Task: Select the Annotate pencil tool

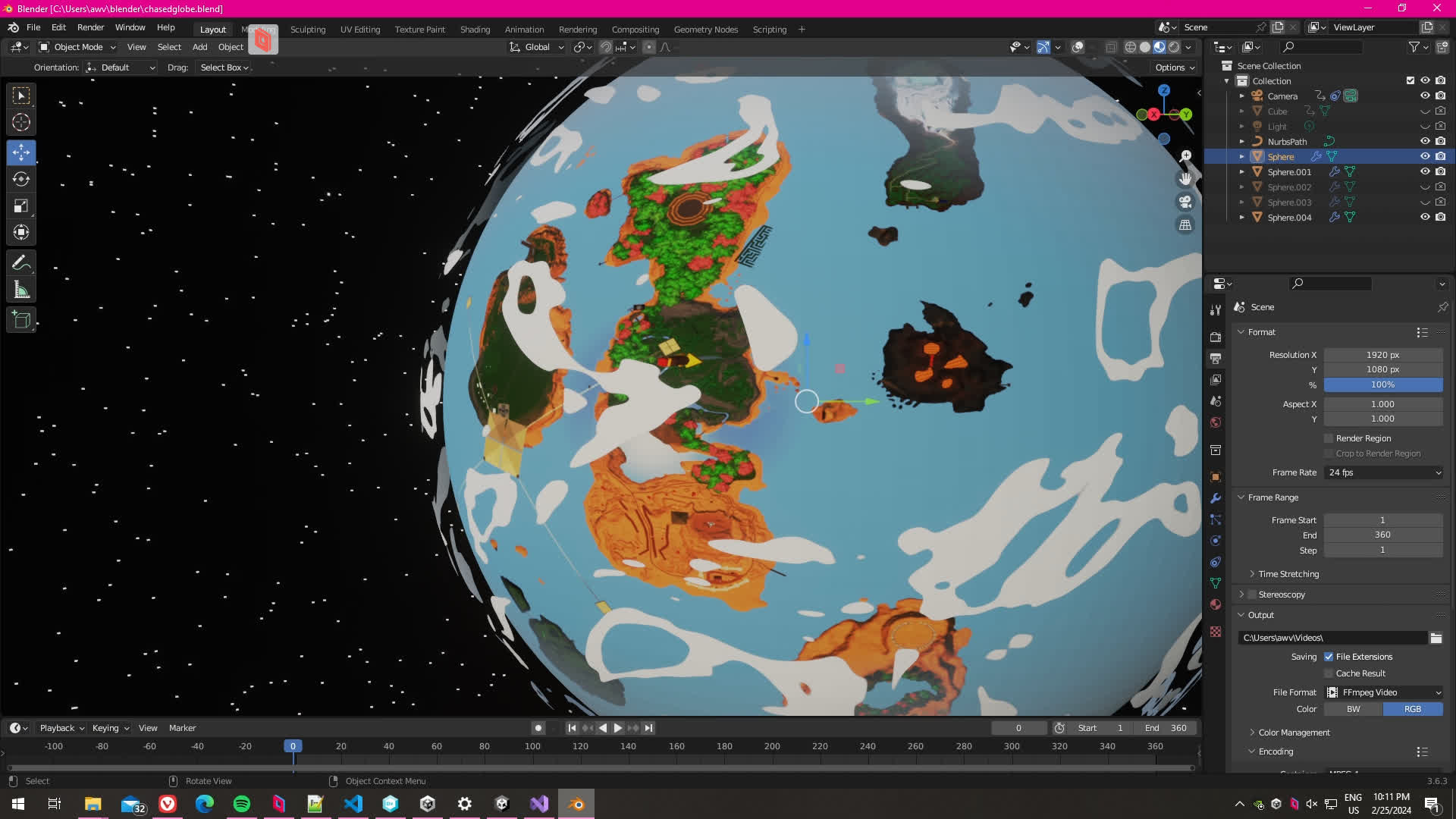Action: 21,263
